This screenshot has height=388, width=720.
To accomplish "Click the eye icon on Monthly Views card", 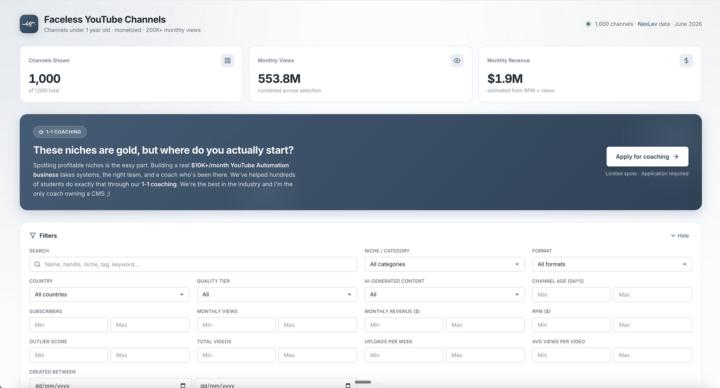I will pos(457,61).
